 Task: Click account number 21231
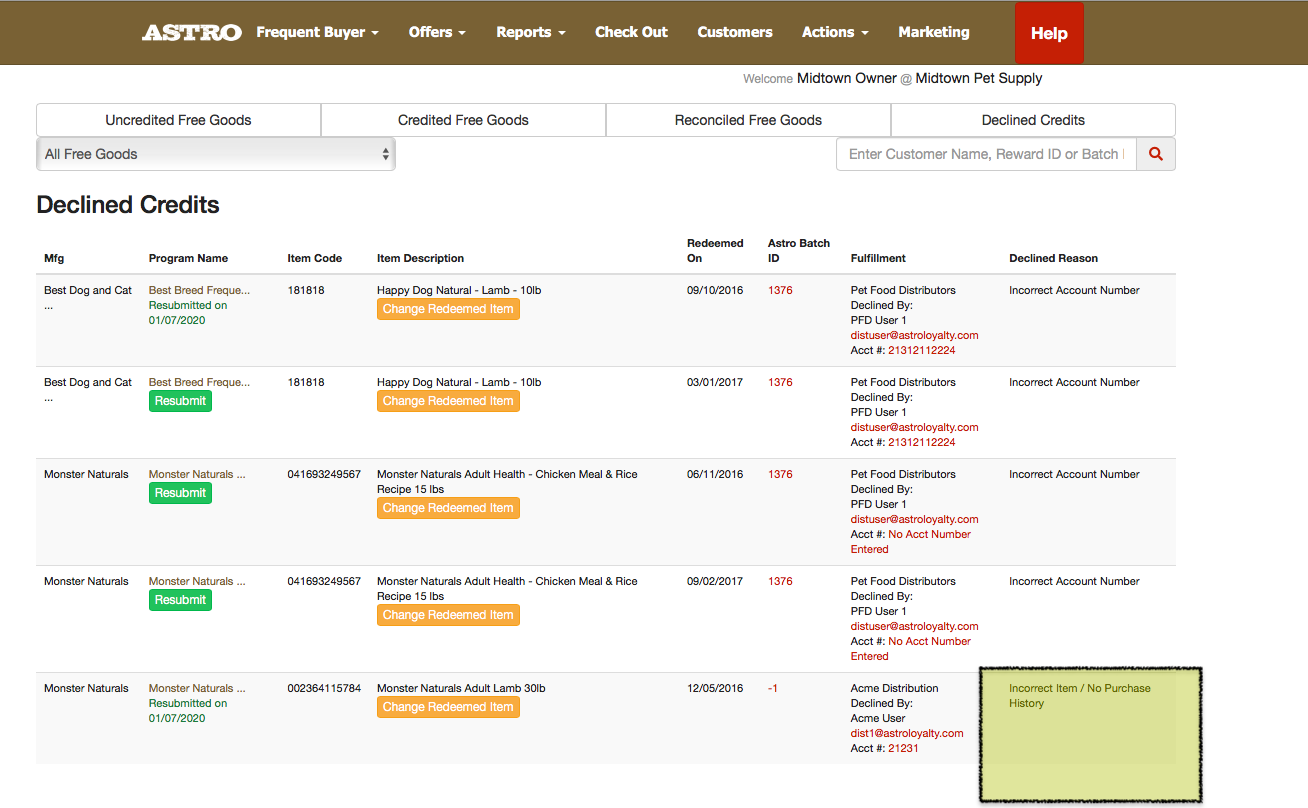pyautogui.click(x=903, y=748)
